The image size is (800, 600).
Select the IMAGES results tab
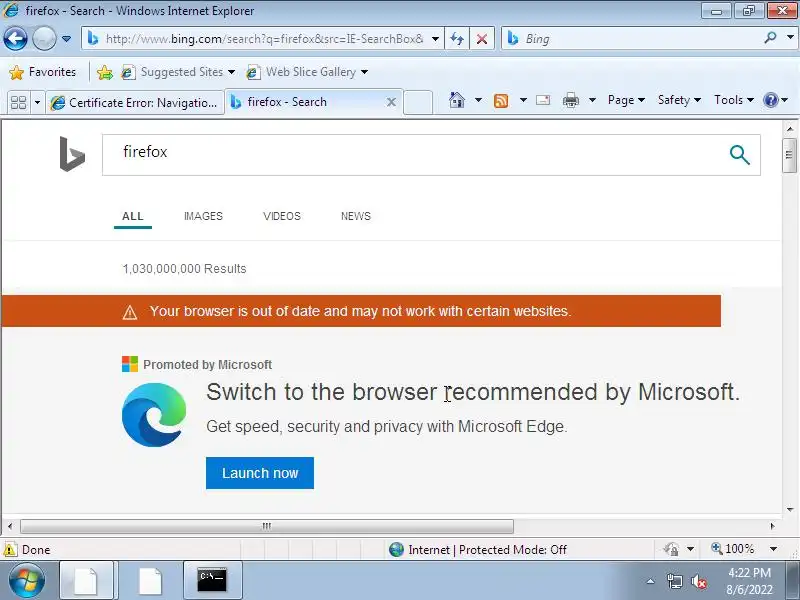coord(203,216)
